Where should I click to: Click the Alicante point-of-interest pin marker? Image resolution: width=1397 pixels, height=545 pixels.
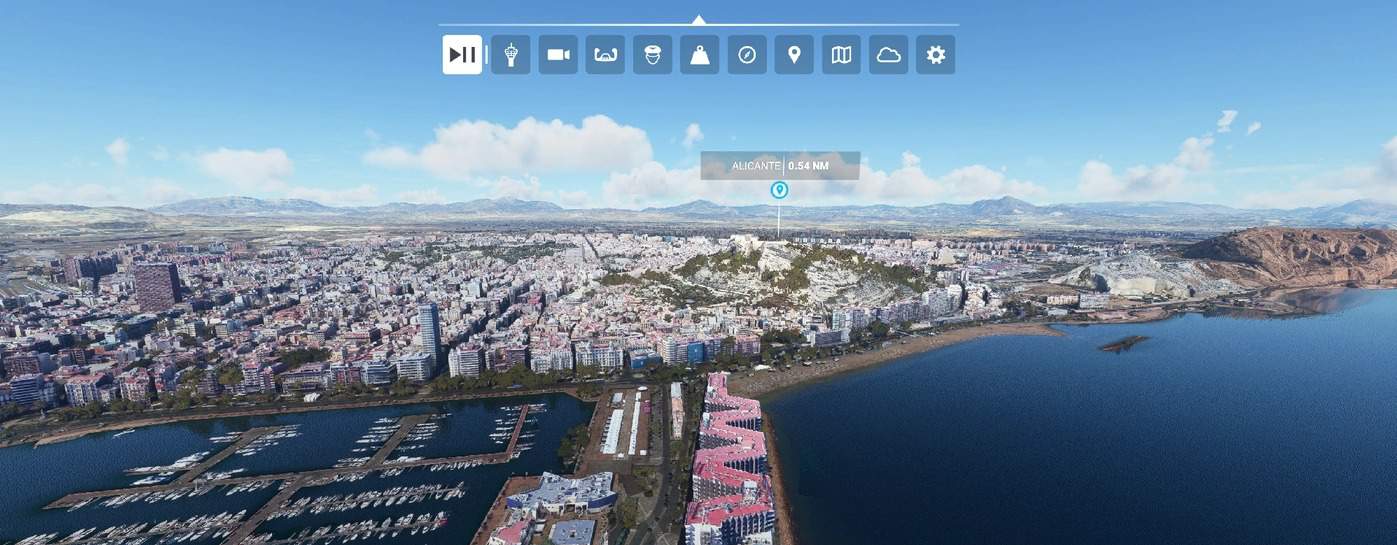pyautogui.click(x=779, y=190)
